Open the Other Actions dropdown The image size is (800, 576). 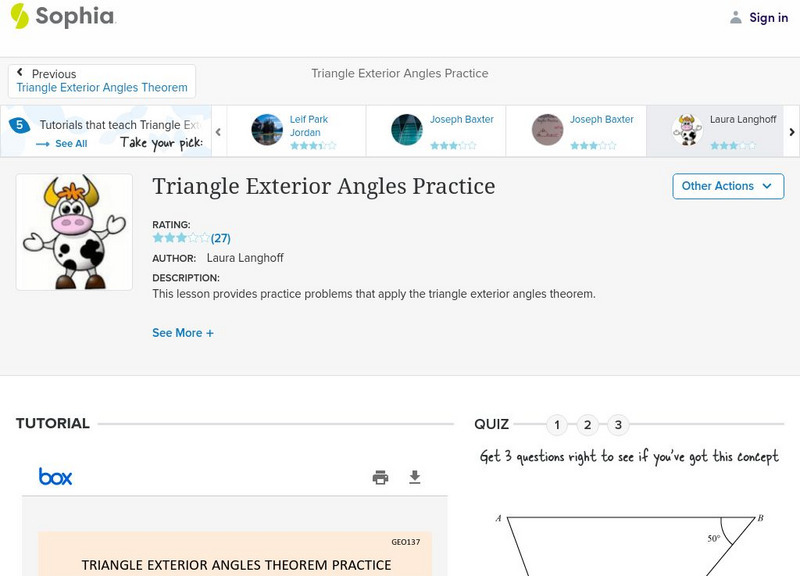(x=727, y=186)
